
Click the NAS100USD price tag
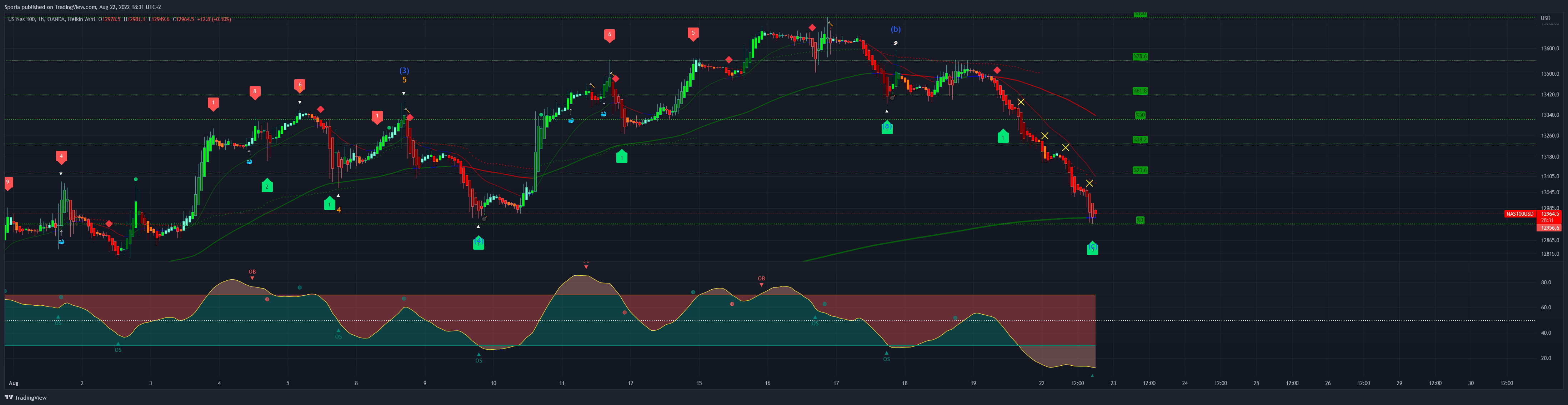point(1520,214)
